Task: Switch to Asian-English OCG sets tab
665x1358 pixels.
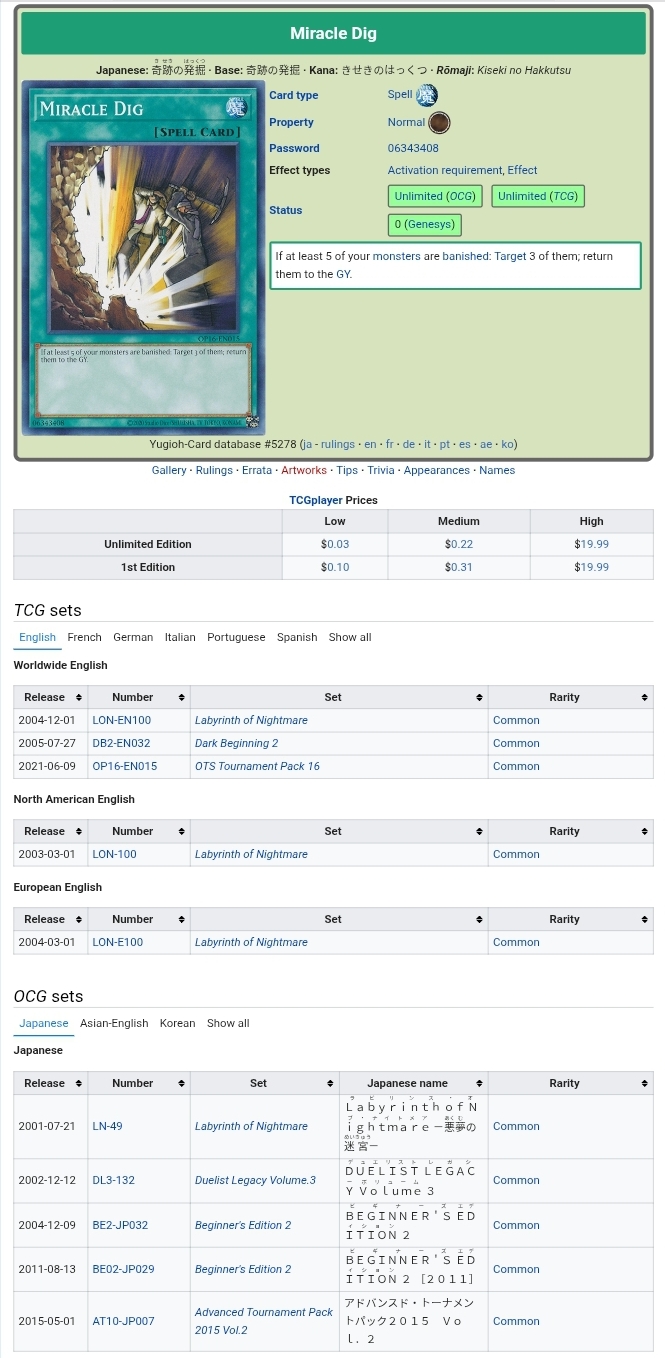Action: (x=114, y=1023)
